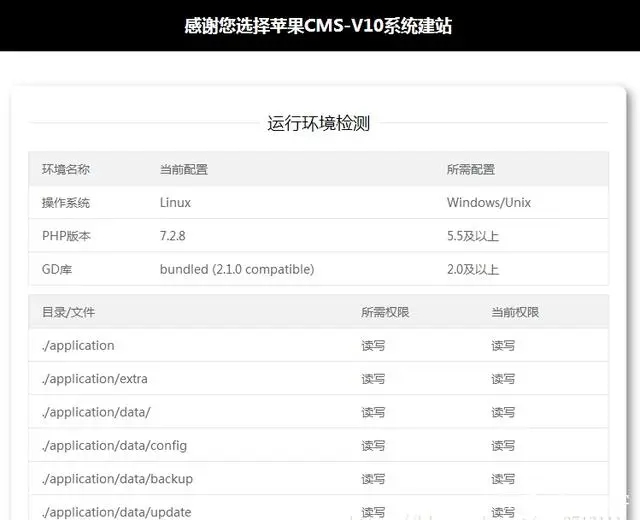Screen dimensions: 640x520
Task: Click the Windows/Unix required configuration value
Action: [488, 202]
